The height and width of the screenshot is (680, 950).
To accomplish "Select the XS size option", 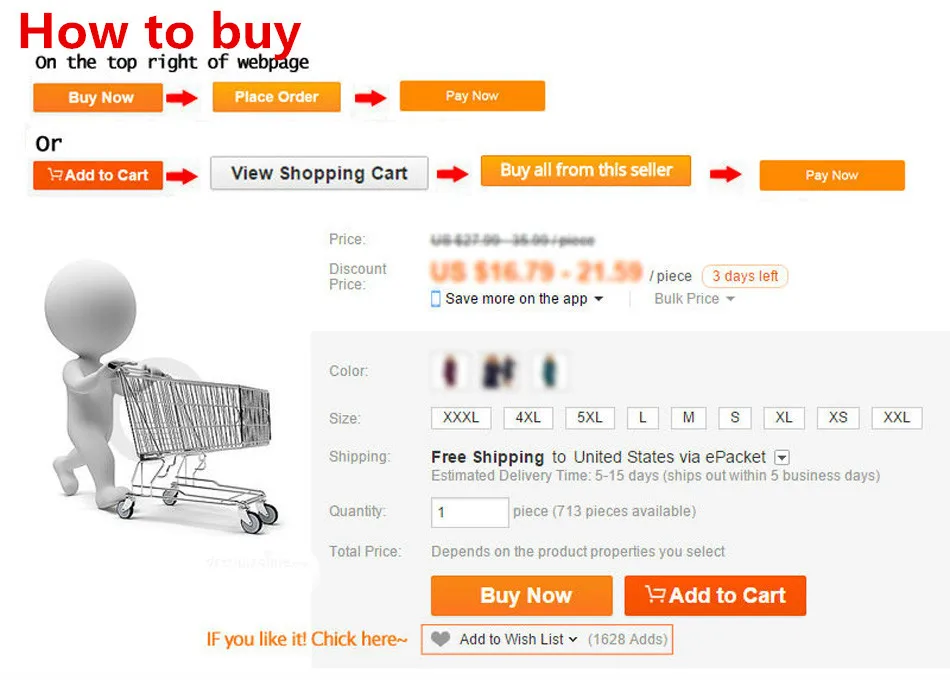I will click(x=838, y=418).
